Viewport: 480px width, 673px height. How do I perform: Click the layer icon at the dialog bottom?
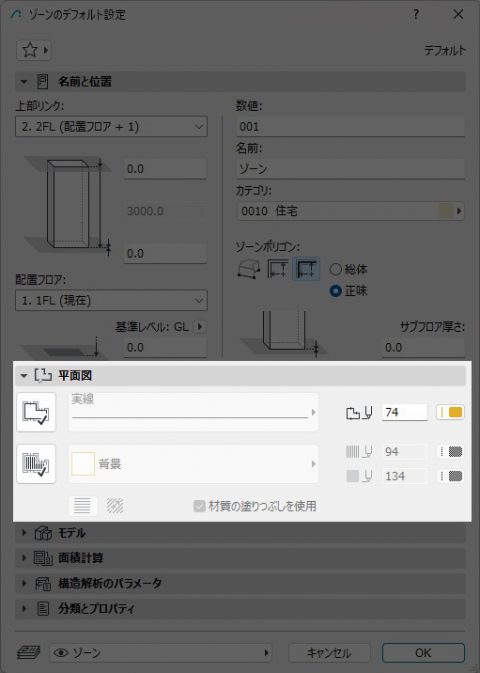[29, 653]
